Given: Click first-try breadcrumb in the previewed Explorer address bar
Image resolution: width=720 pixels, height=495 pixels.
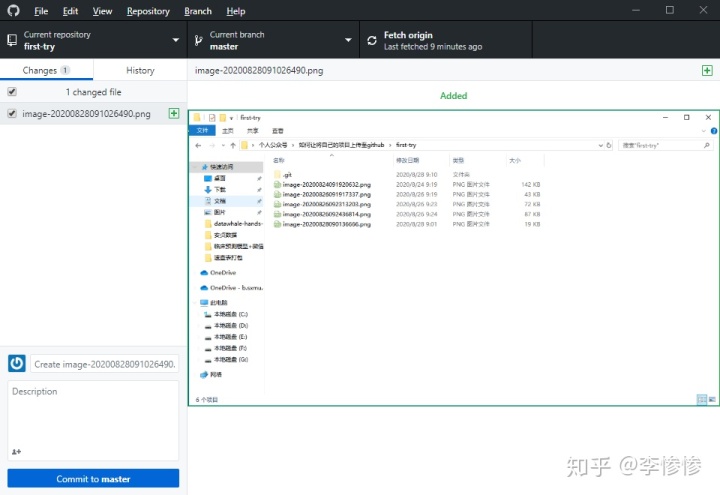Looking at the screenshot, I should point(406,145).
